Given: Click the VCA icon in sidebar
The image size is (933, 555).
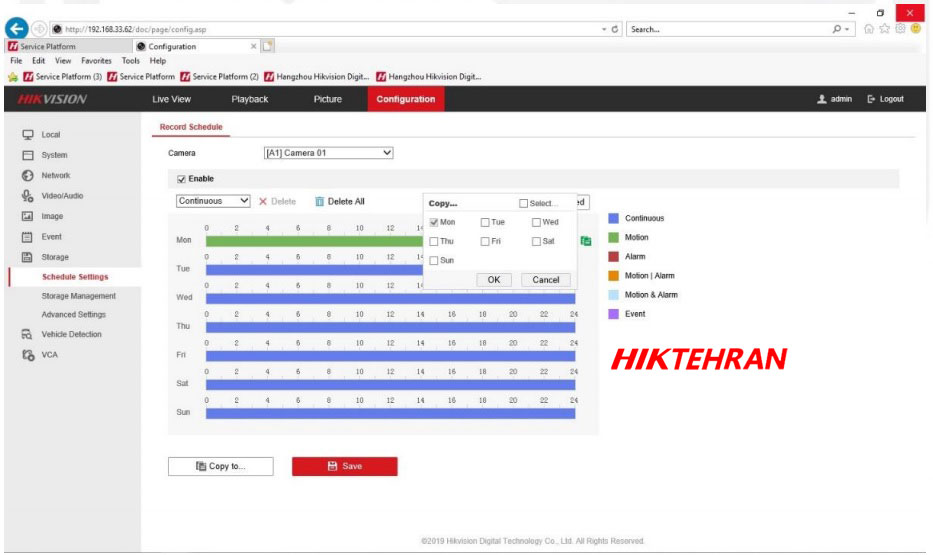Looking at the screenshot, I should (x=28, y=355).
